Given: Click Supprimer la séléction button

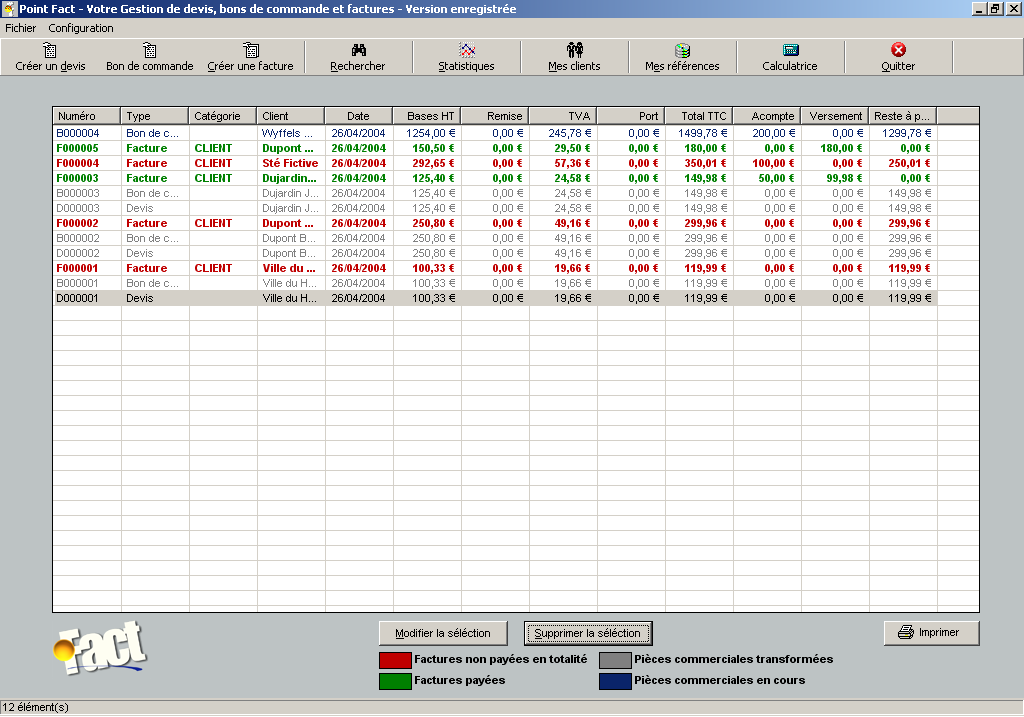Looking at the screenshot, I should [x=588, y=633].
